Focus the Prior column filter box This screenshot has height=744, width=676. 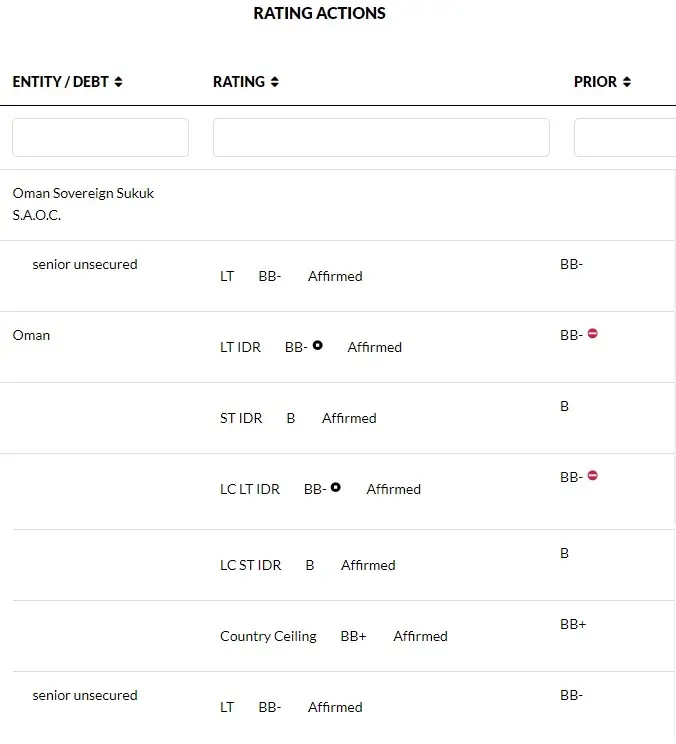pyautogui.click(x=624, y=137)
